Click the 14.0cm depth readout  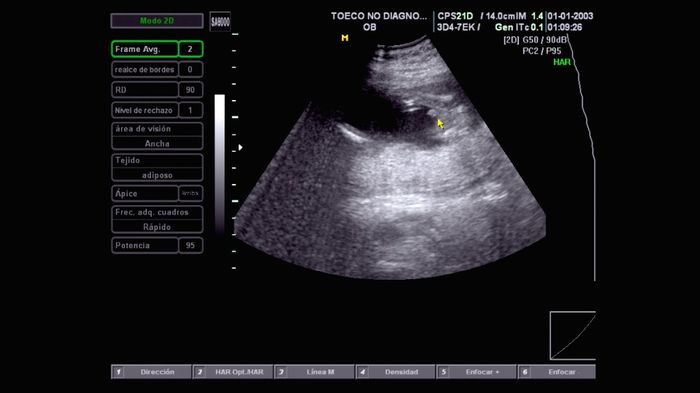point(501,16)
